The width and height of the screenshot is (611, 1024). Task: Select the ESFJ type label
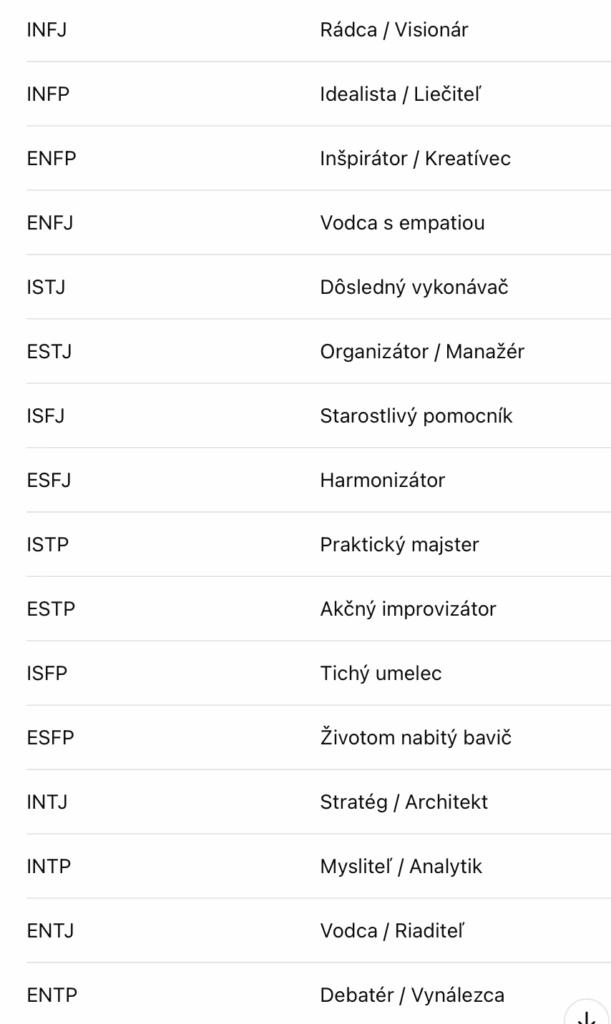[49, 481]
